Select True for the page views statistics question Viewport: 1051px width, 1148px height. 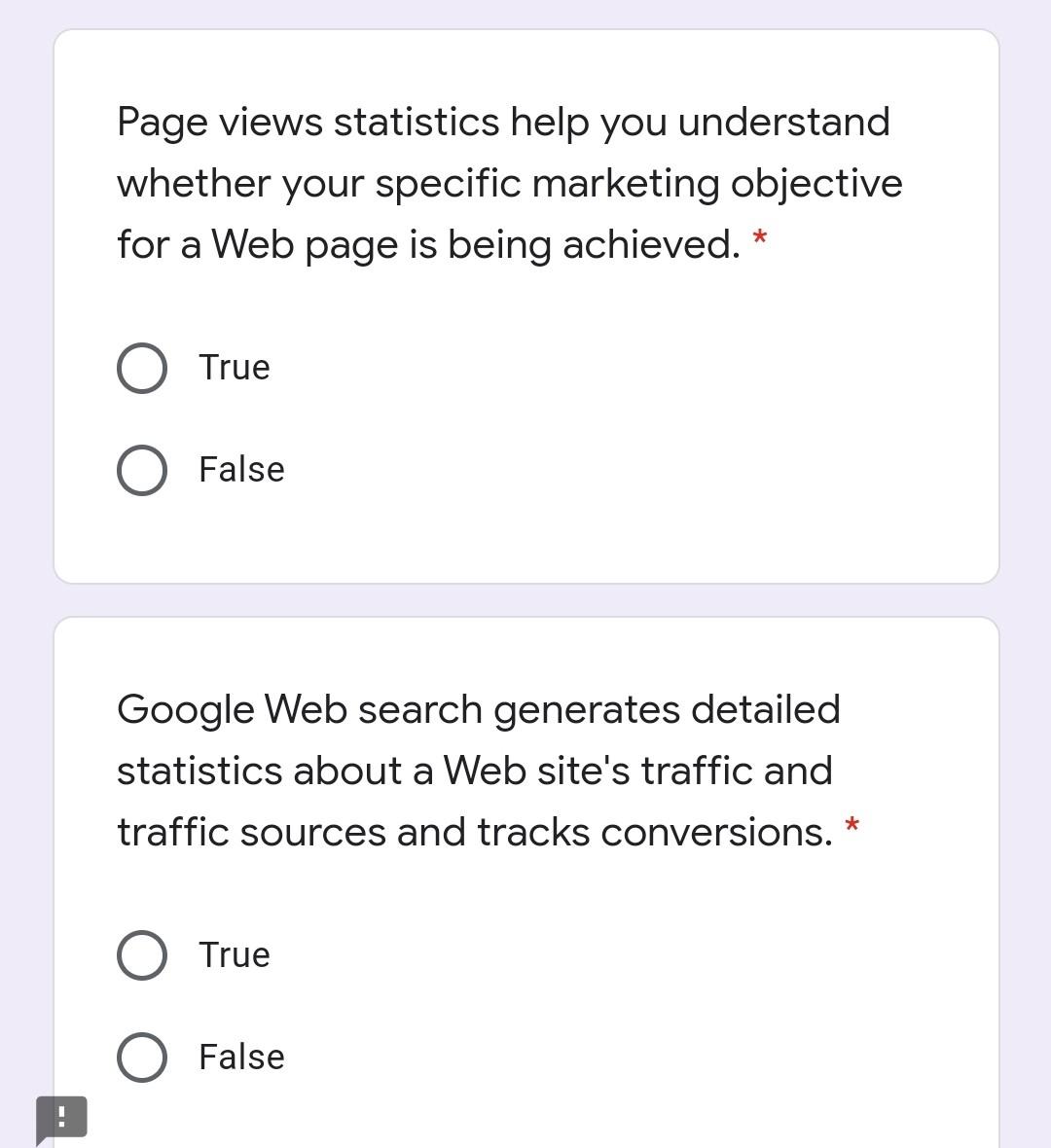point(142,368)
